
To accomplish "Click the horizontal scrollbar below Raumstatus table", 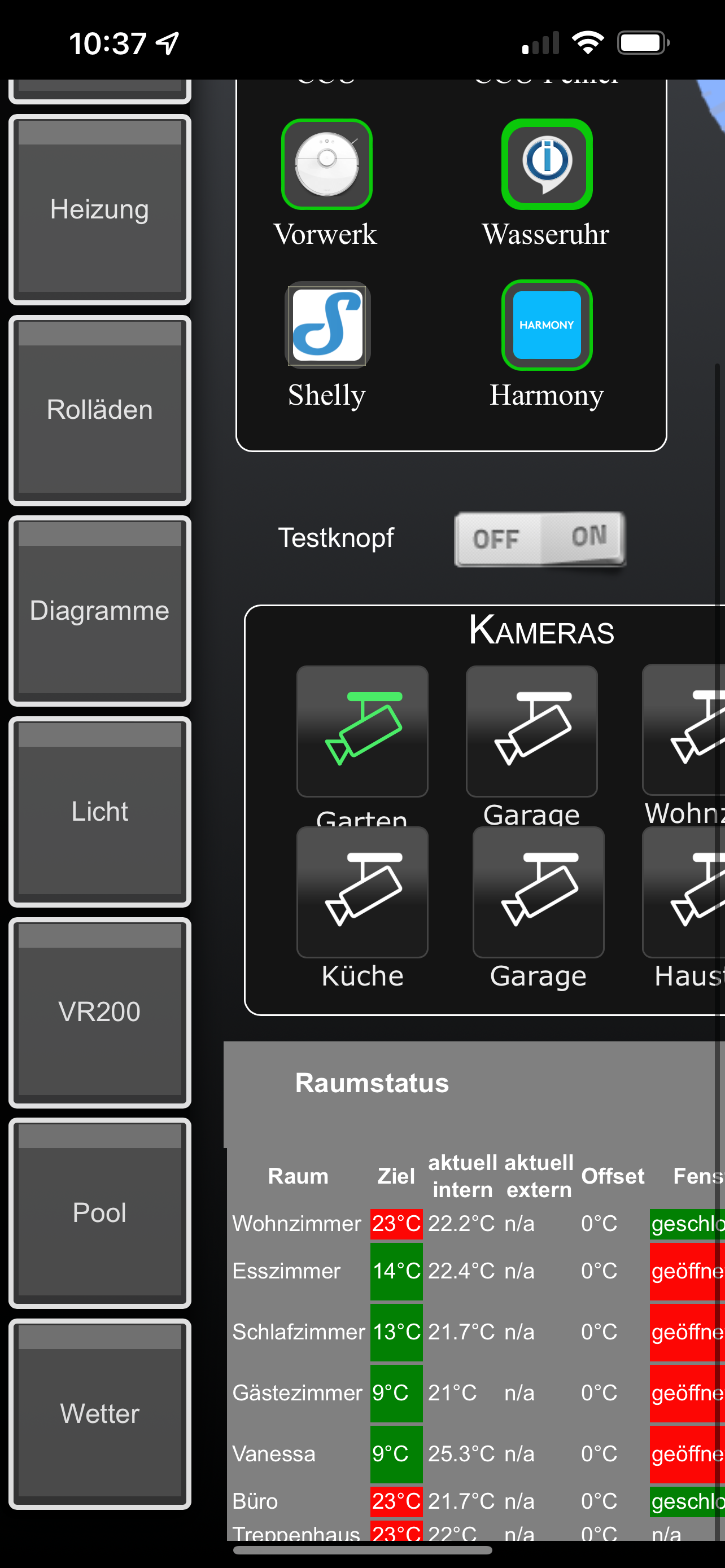I will coord(362,1550).
